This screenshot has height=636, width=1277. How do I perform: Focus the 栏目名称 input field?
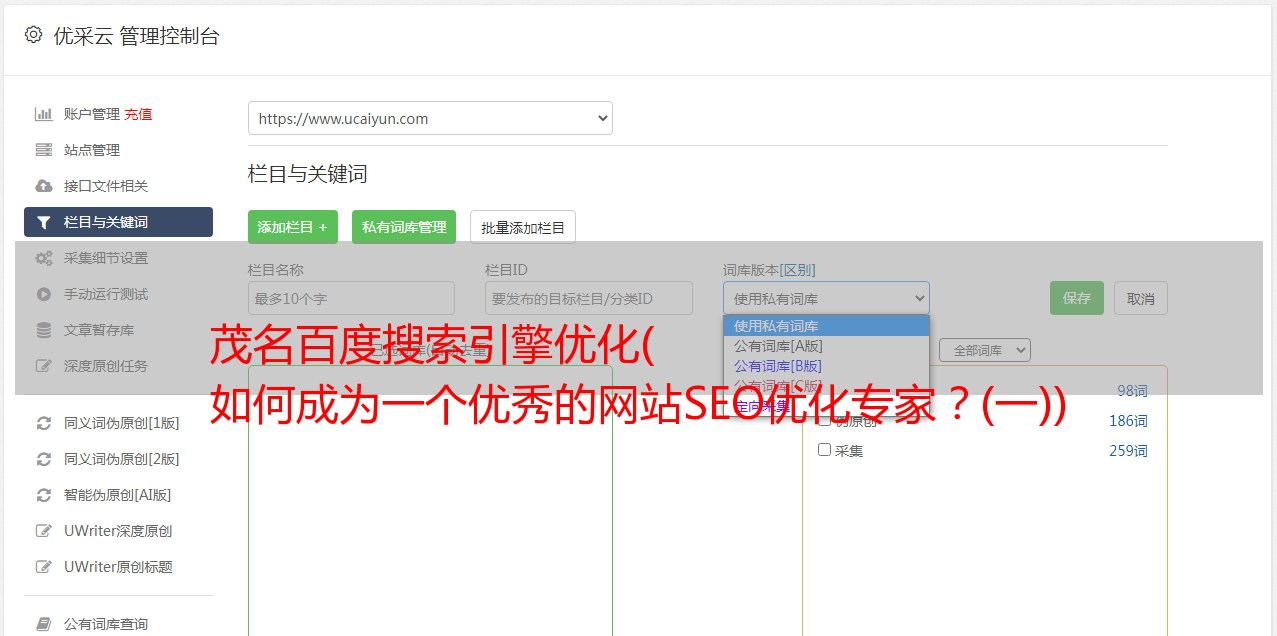pyautogui.click(x=351, y=298)
